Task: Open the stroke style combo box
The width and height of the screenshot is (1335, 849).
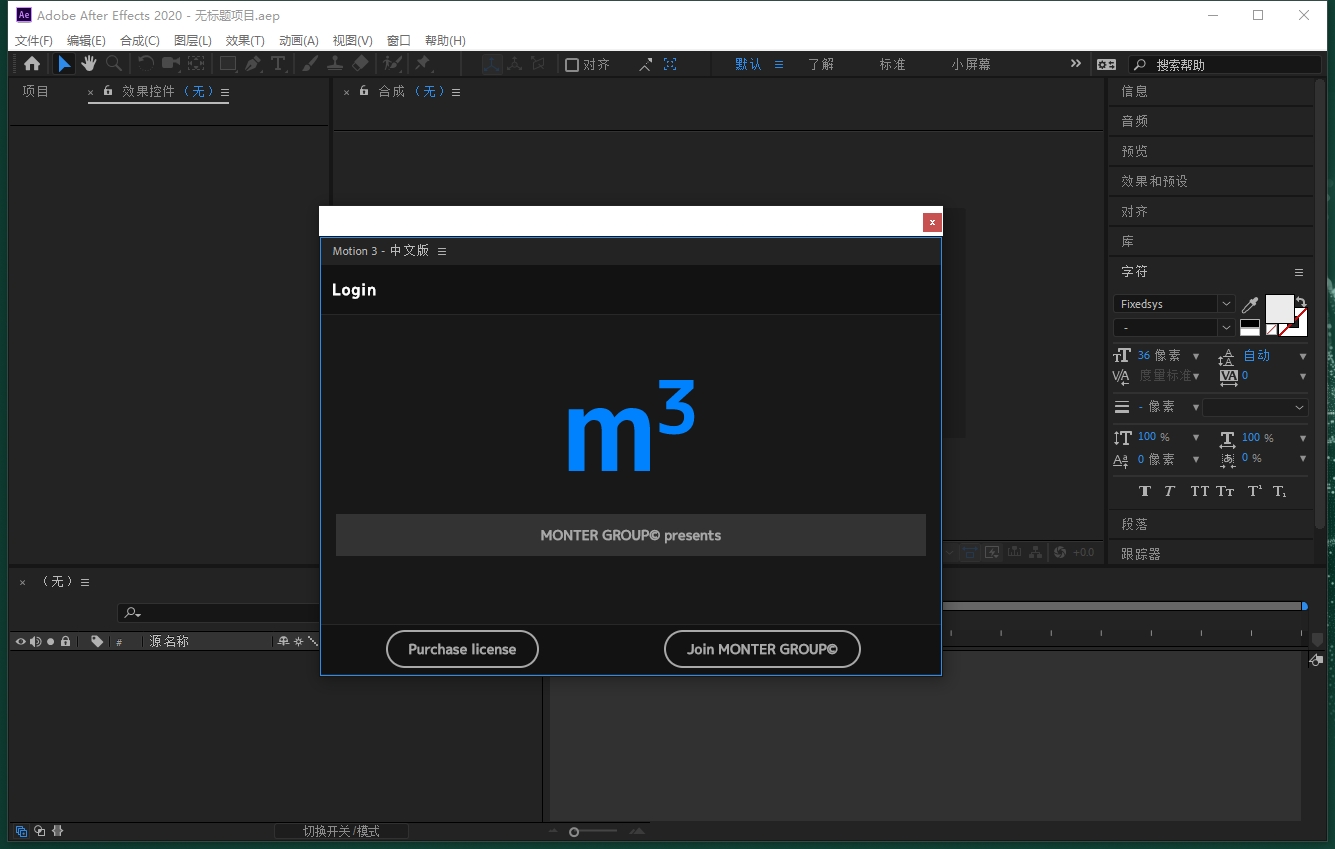Action: pos(1255,407)
